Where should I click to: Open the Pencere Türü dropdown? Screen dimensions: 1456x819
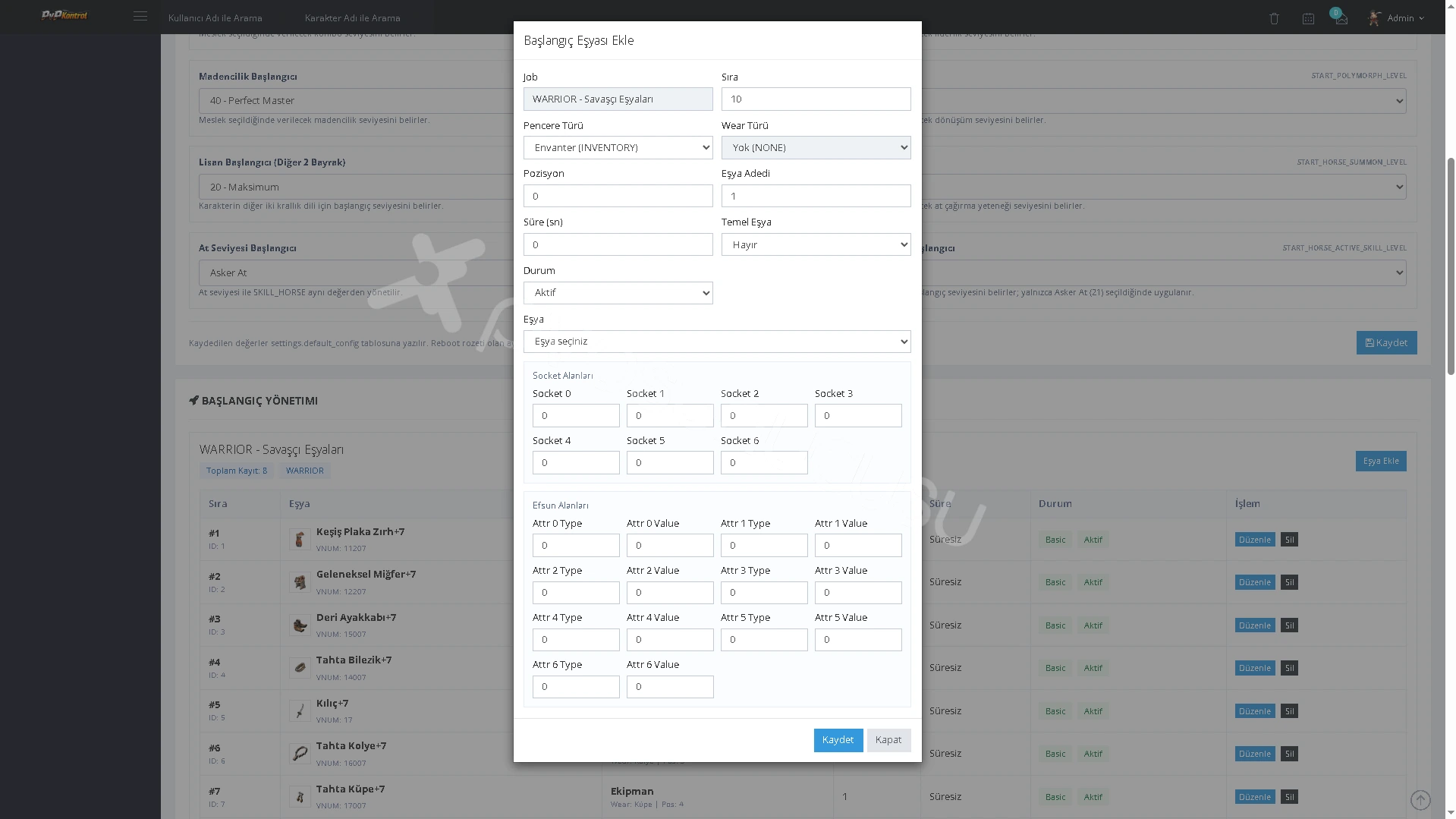(x=618, y=147)
